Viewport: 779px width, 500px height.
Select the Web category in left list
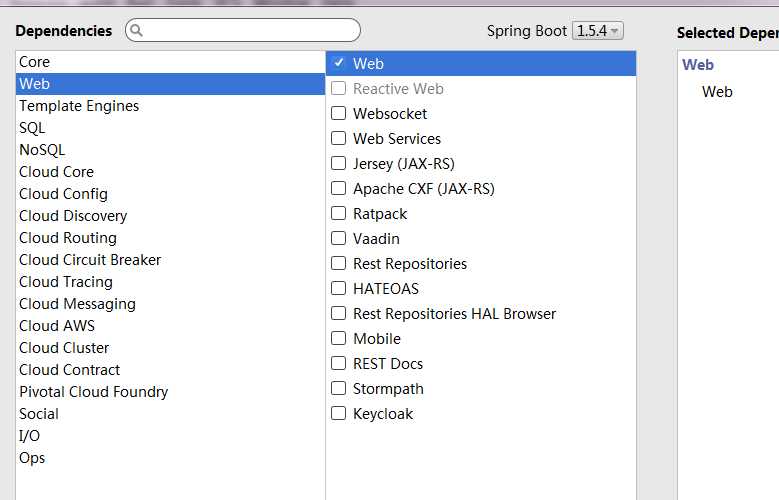pyautogui.click(x=170, y=84)
